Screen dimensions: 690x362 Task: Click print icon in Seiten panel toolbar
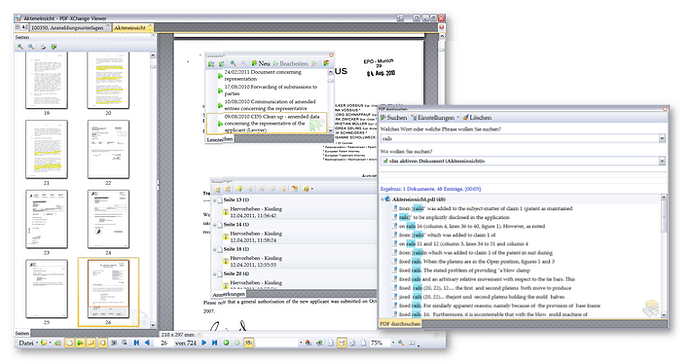(x=43, y=47)
